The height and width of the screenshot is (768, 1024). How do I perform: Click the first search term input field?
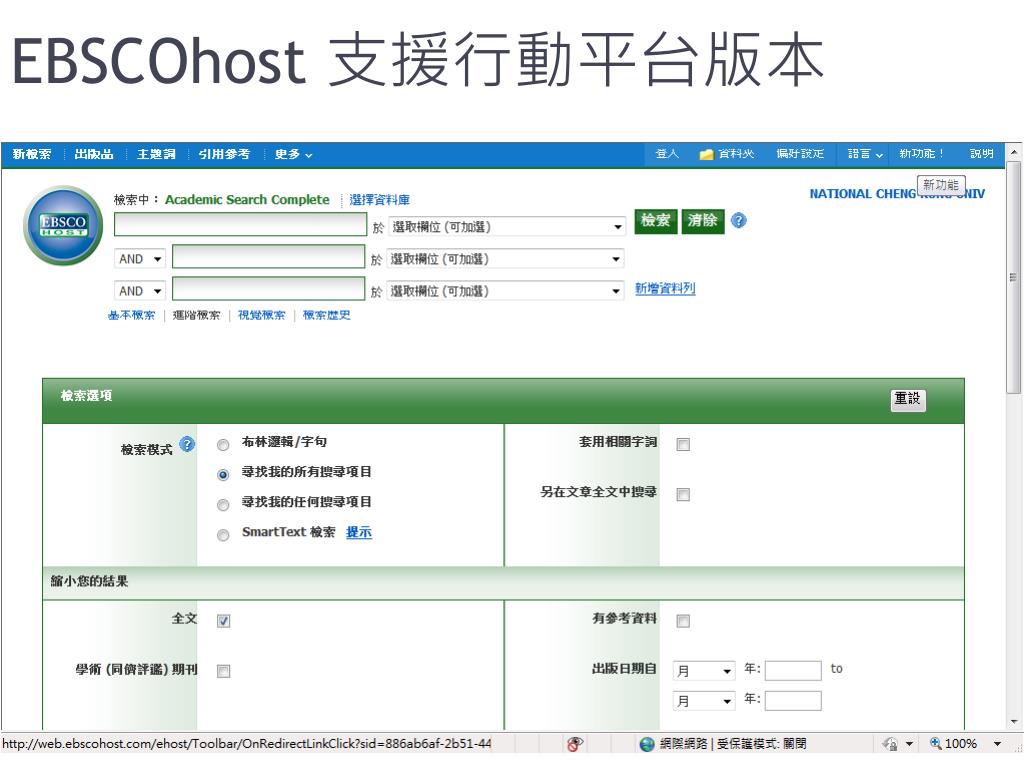(x=240, y=224)
